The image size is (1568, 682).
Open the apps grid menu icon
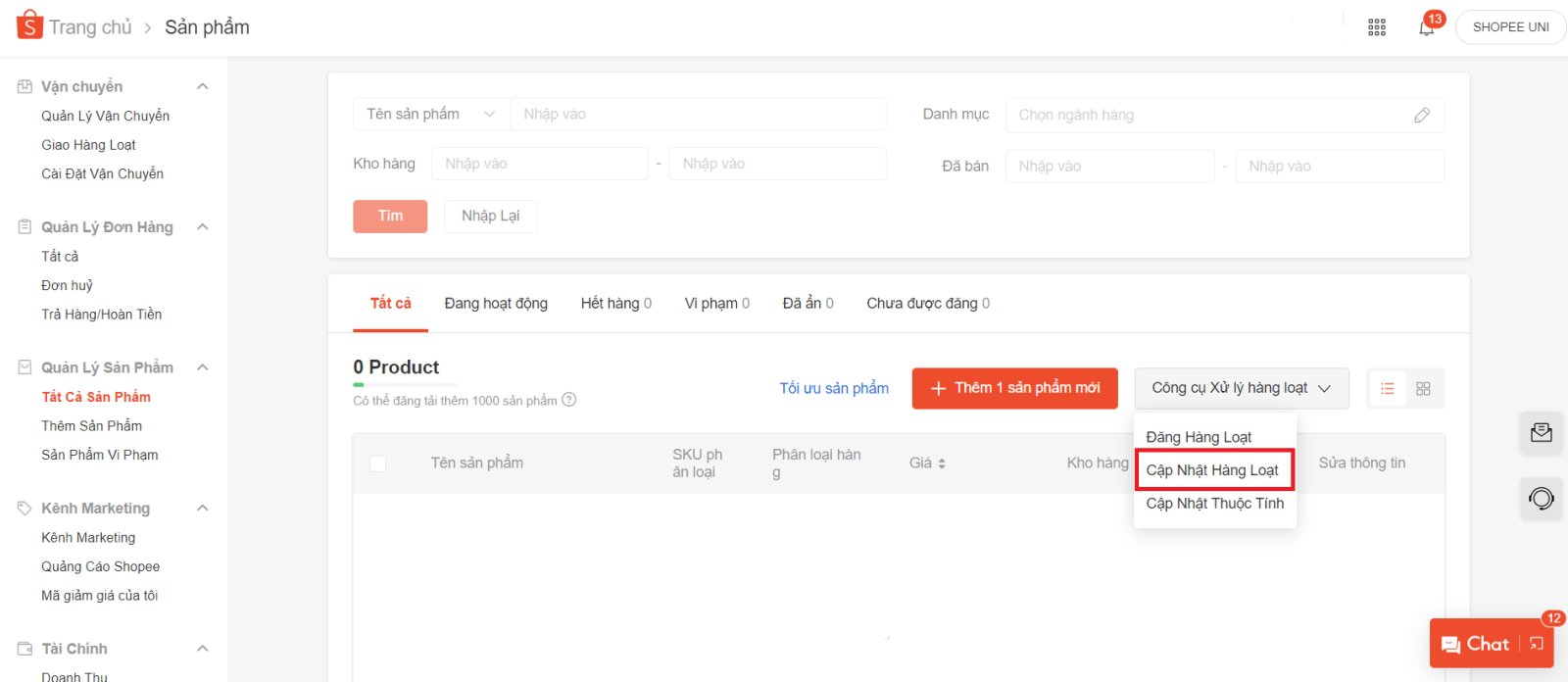click(x=1377, y=27)
